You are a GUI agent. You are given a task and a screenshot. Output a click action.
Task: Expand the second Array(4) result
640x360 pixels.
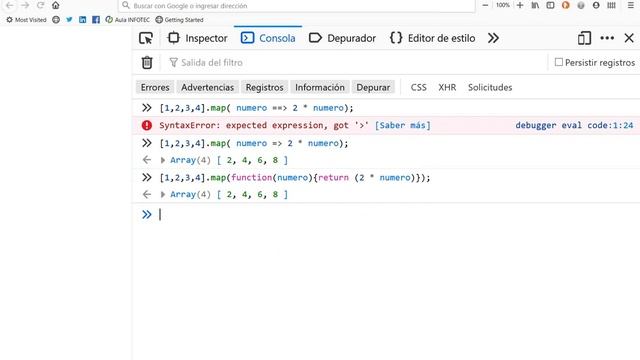163,194
